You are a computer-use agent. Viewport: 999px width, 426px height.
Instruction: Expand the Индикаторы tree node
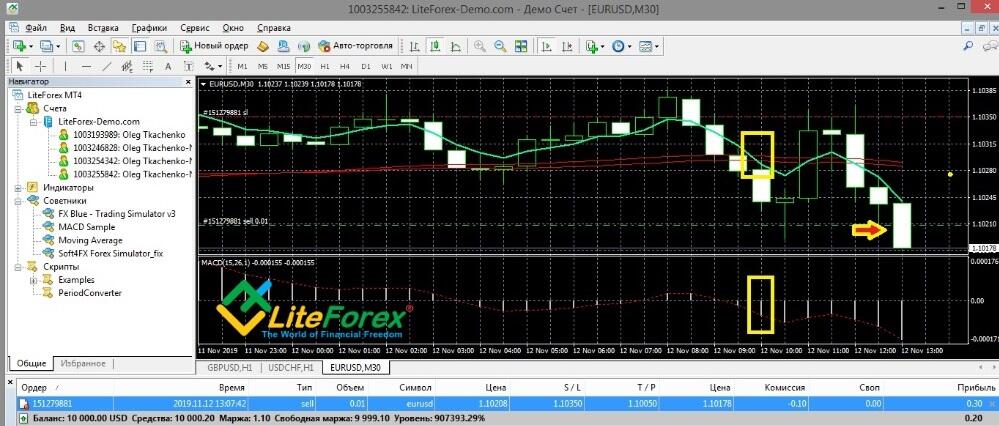(x=17, y=188)
